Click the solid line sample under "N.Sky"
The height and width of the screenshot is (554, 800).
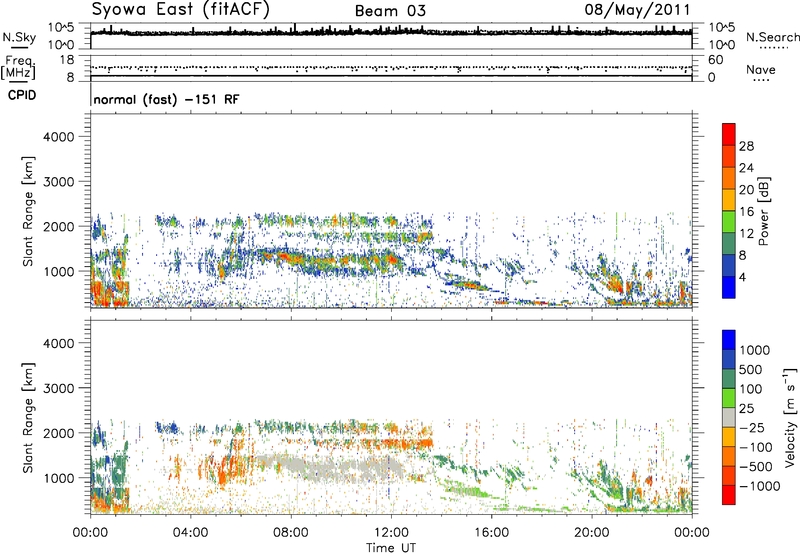point(19,47)
